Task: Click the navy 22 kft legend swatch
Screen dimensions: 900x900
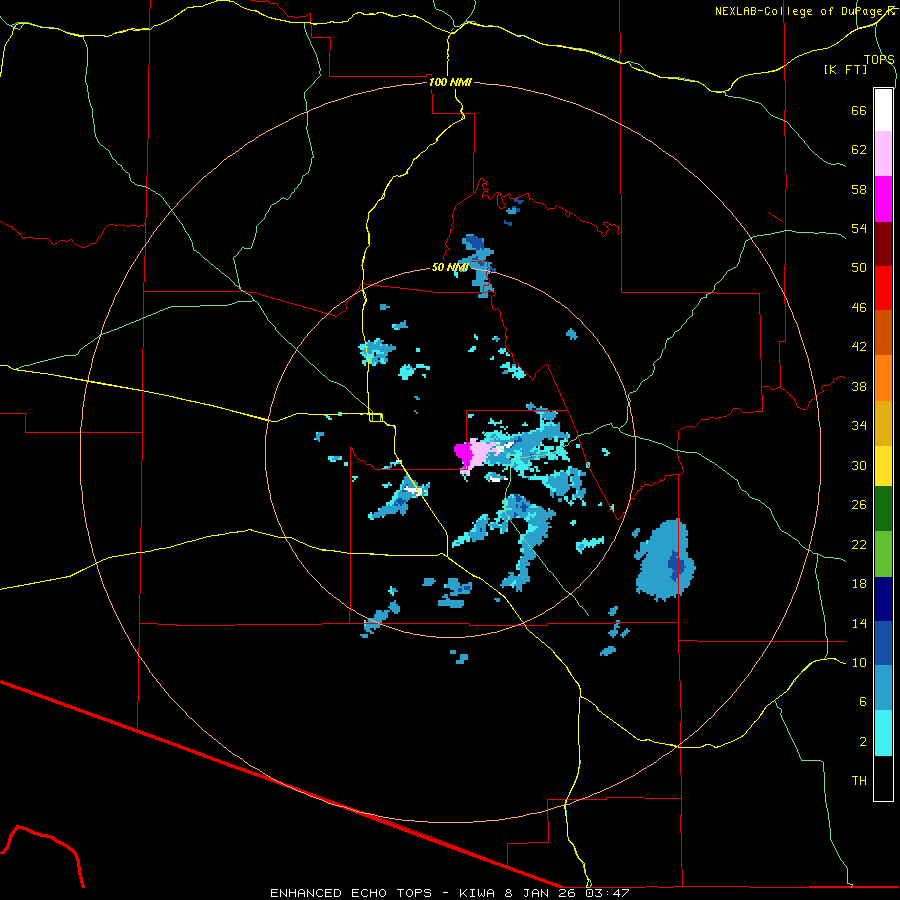Action: pos(883,599)
